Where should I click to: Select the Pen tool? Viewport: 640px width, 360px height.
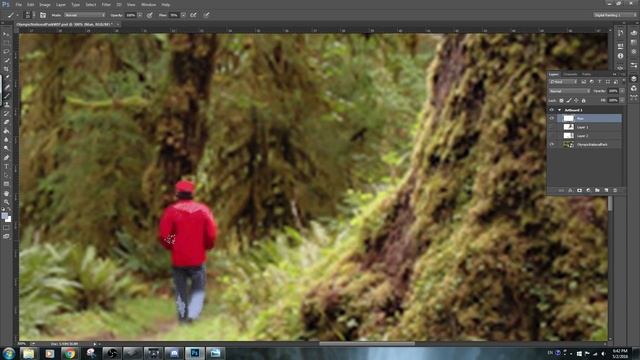click(6, 158)
